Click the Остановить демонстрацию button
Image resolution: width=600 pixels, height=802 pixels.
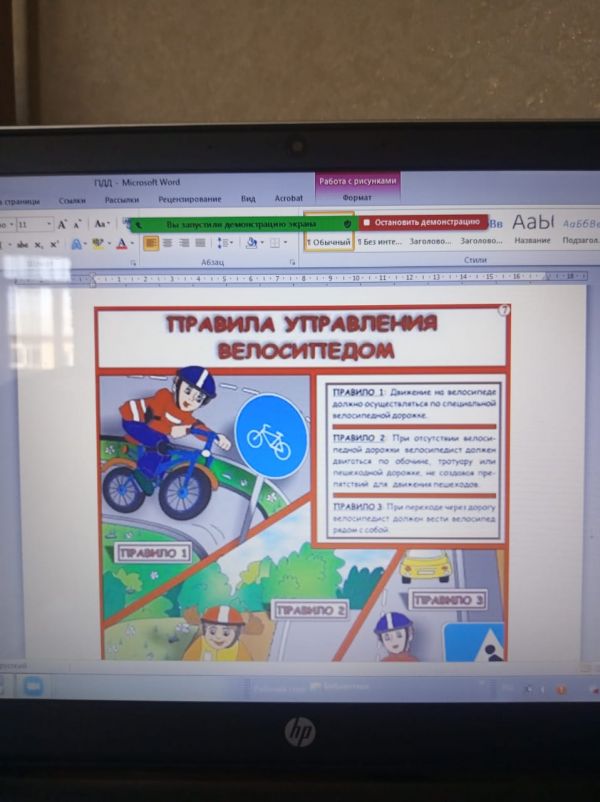click(423, 222)
